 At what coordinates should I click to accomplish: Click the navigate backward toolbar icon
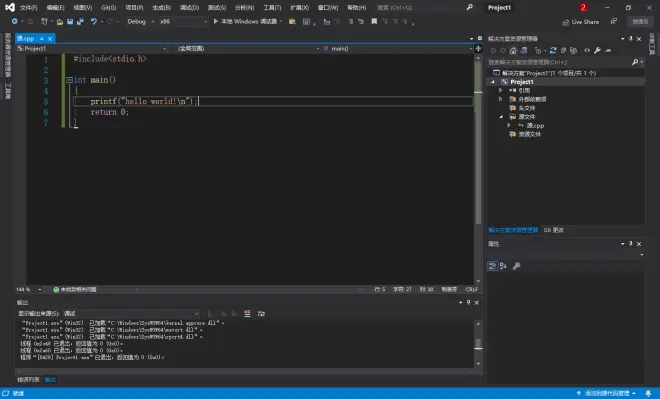(14, 21)
